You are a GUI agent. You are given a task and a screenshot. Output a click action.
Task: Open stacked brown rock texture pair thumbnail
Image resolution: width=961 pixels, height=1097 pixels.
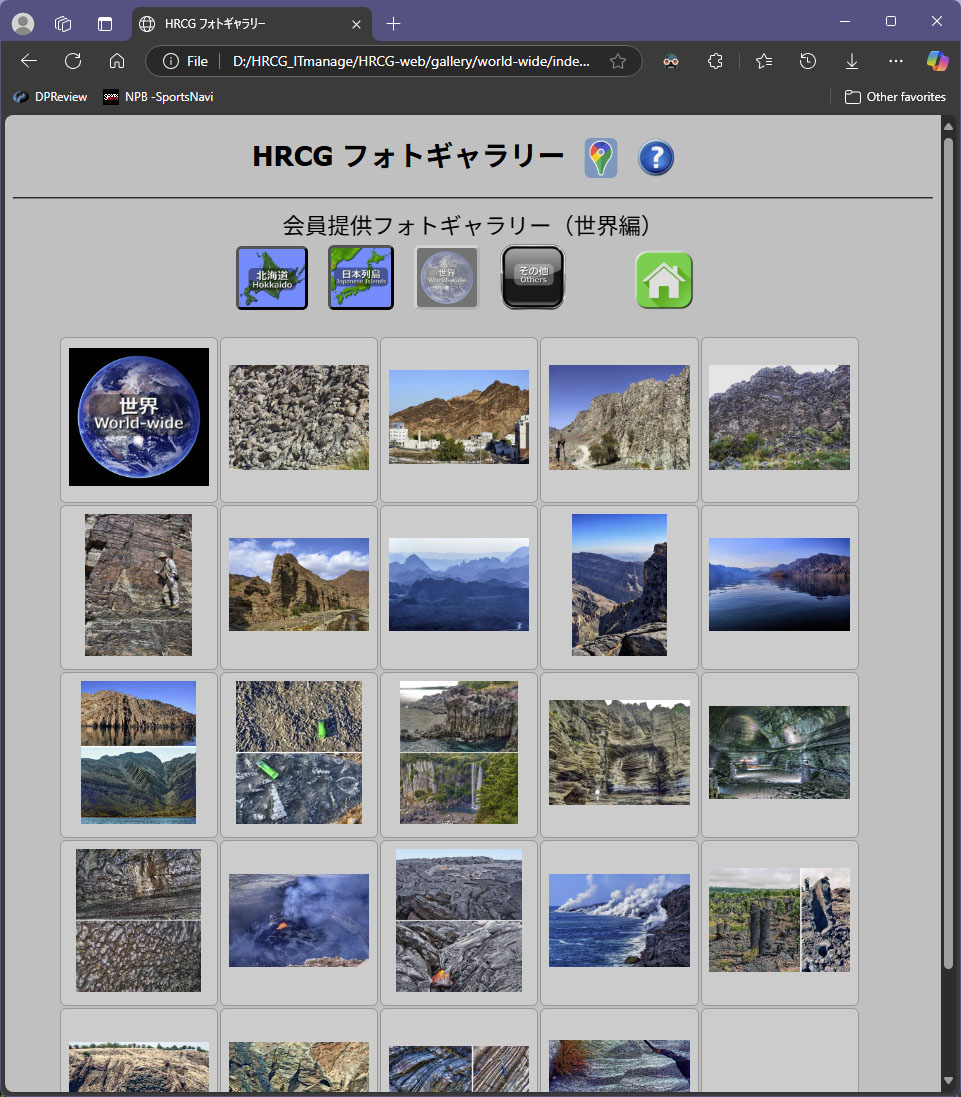(x=138, y=920)
